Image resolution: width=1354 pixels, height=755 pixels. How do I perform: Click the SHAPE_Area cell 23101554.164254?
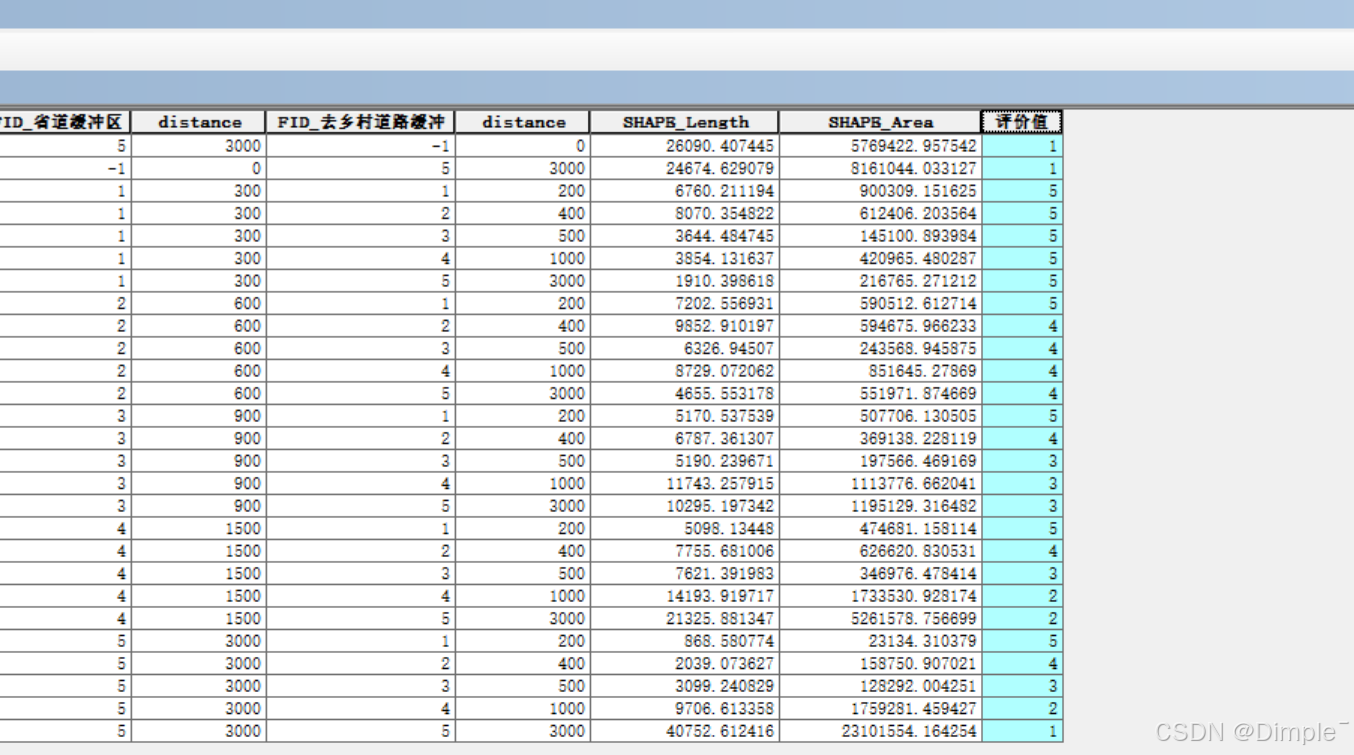880,730
